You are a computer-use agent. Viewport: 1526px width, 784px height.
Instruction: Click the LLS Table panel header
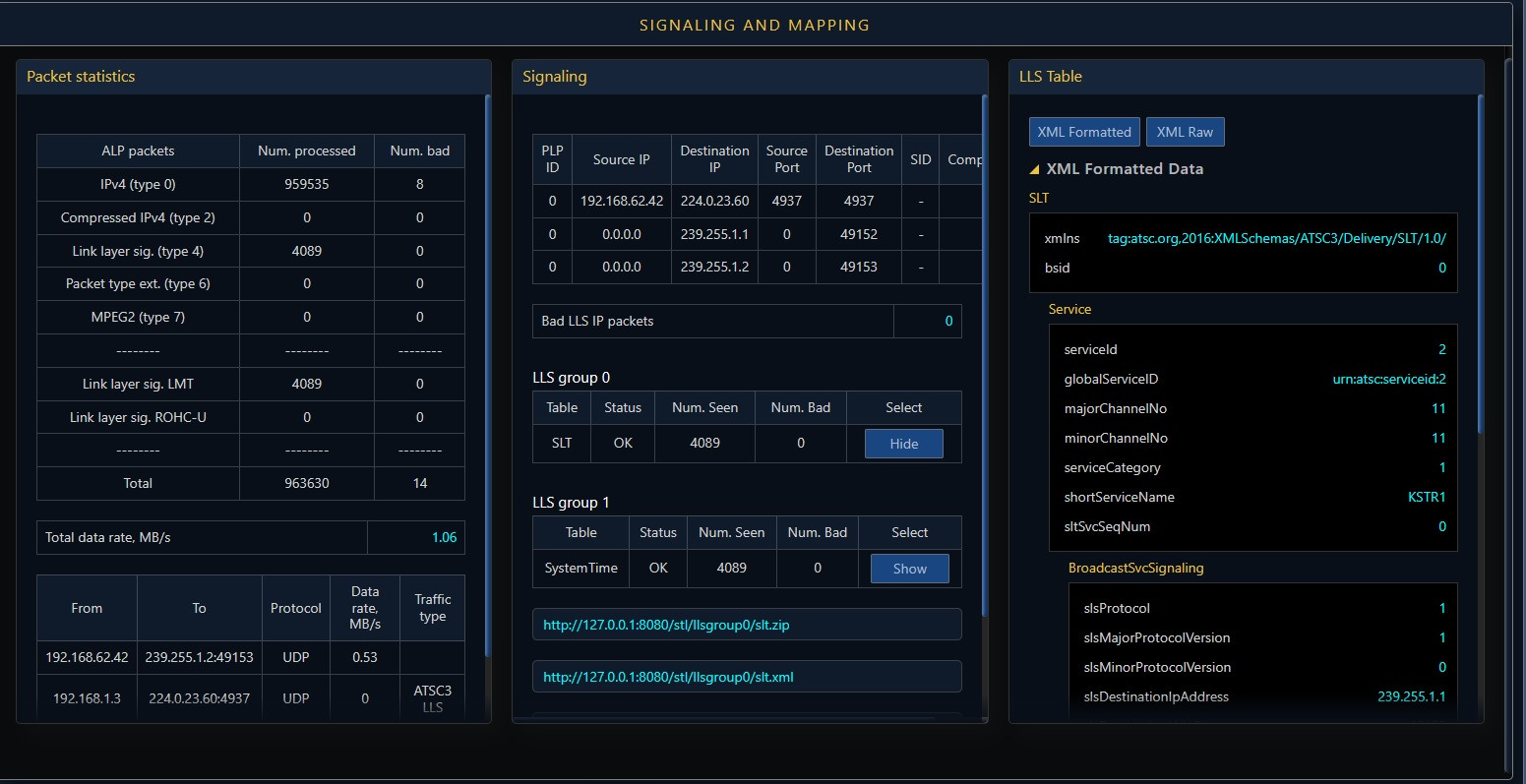pos(1246,77)
